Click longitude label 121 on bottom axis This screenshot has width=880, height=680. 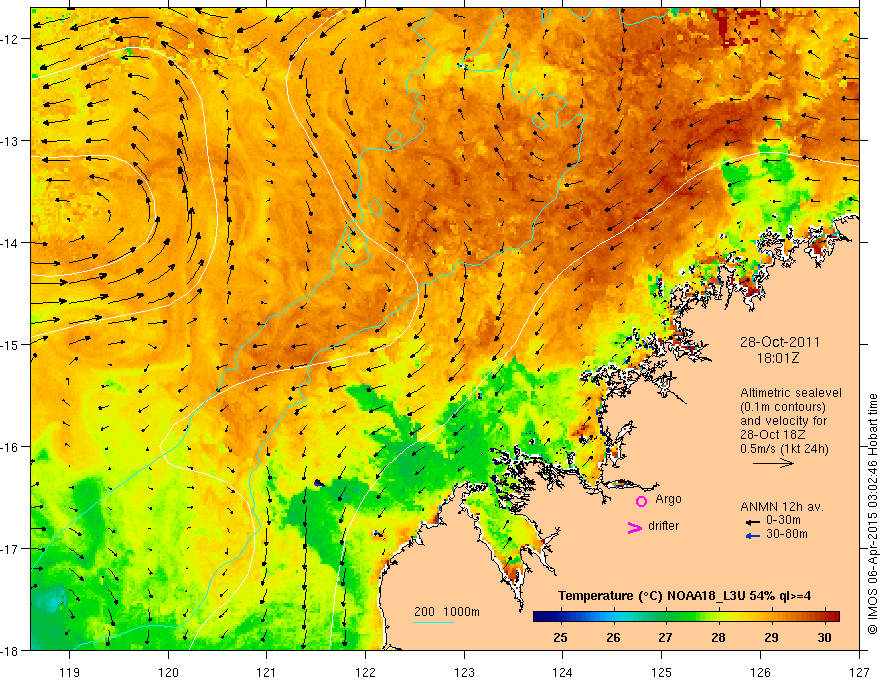[x=267, y=672]
